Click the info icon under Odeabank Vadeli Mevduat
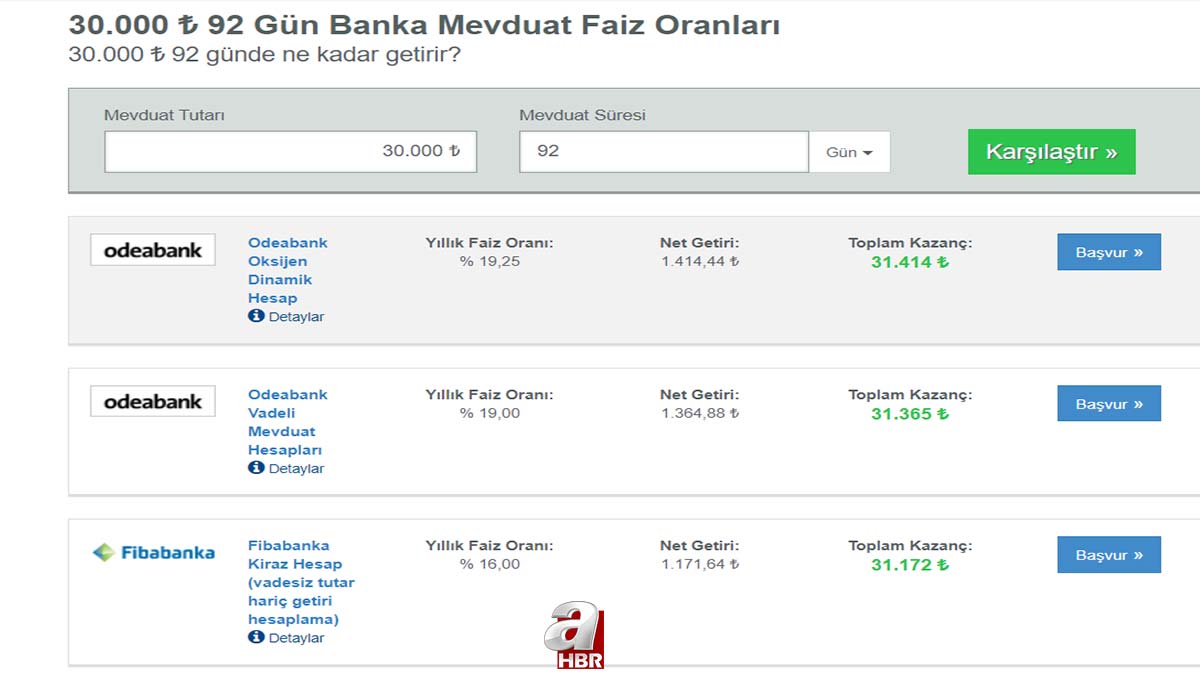The height and width of the screenshot is (674, 1200). (x=256, y=468)
